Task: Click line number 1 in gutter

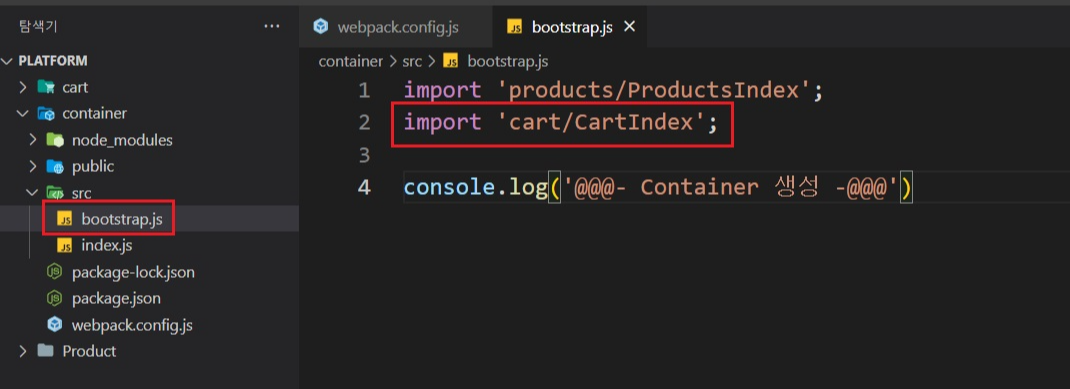Action: [364, 90]
